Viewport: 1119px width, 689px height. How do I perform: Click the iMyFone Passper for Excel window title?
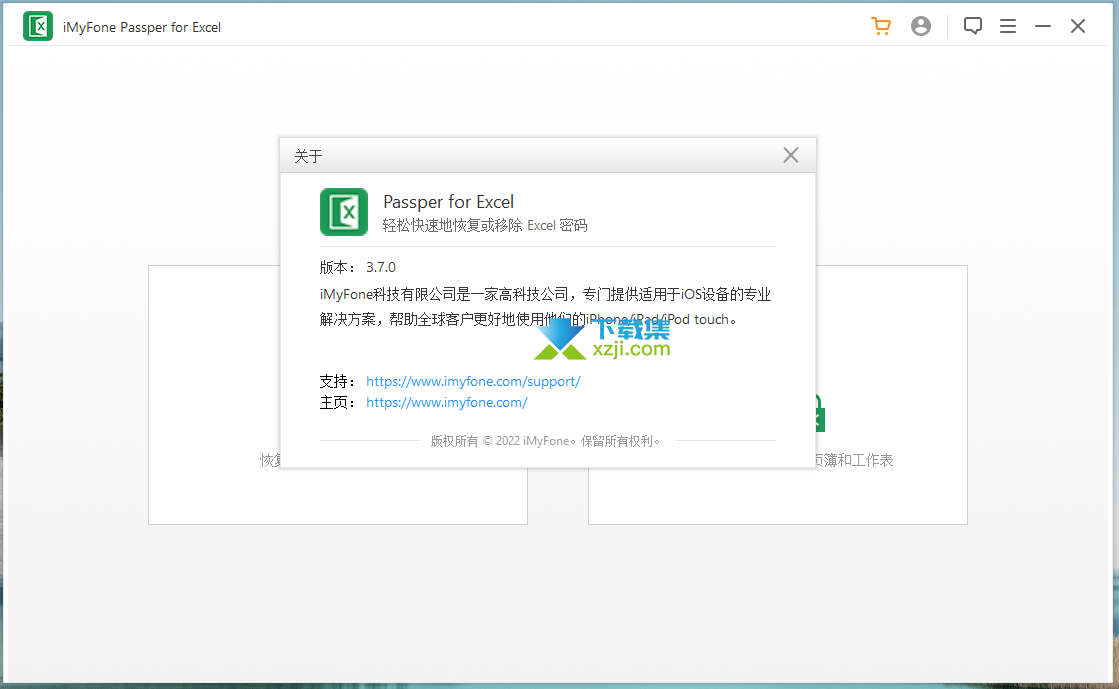tap(142, 27)
